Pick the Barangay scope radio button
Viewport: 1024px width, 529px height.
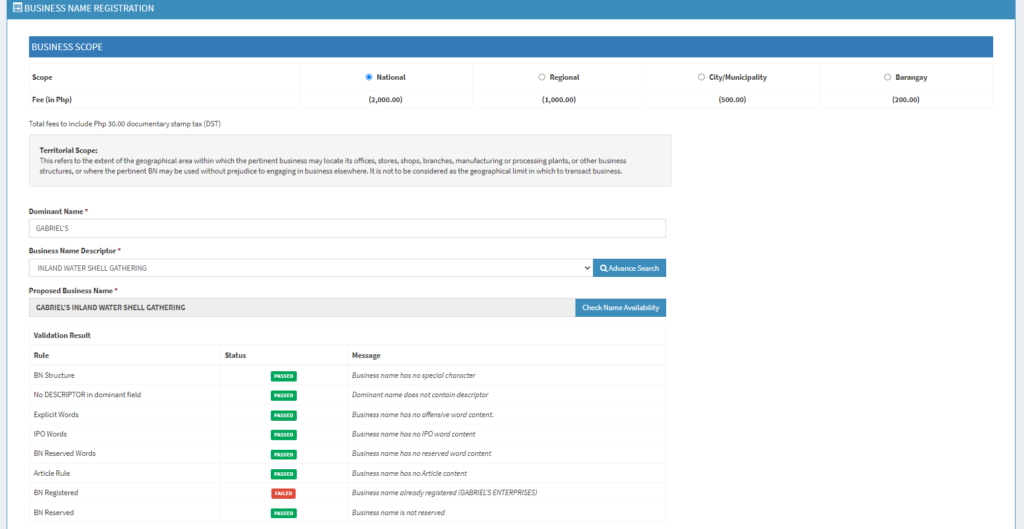click(887, 77)
